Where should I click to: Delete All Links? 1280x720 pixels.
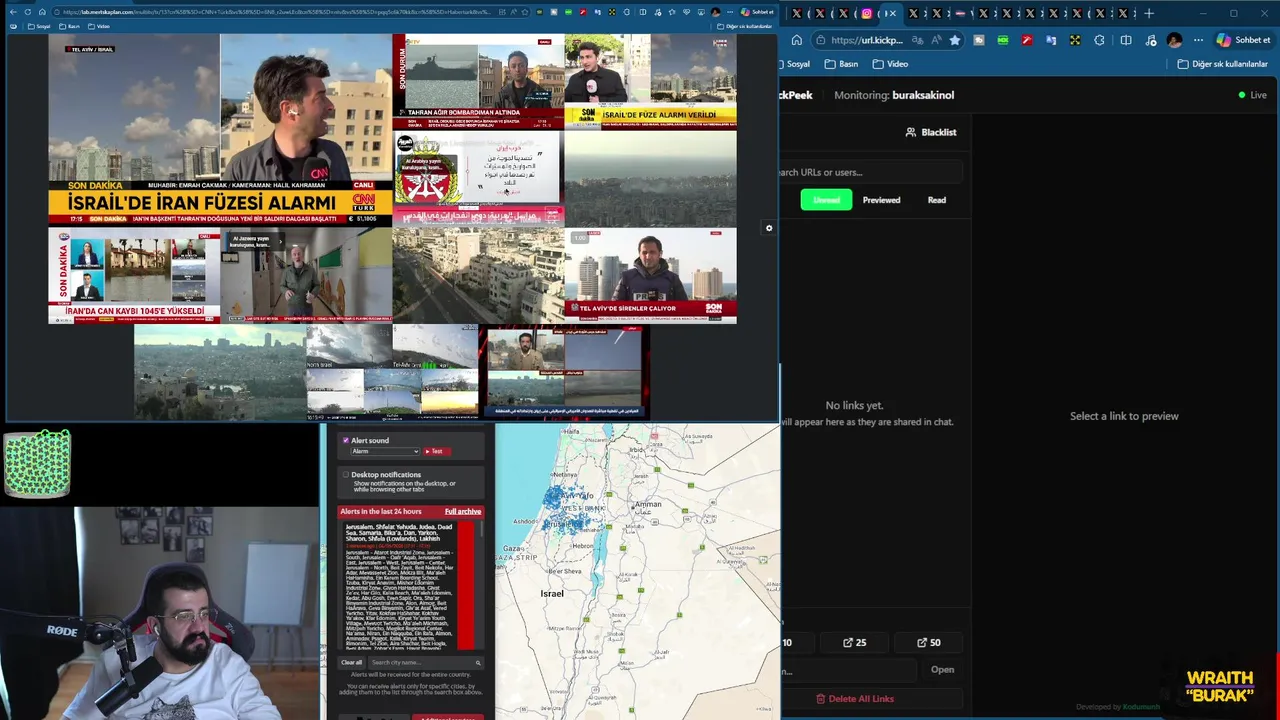(855, 699)
